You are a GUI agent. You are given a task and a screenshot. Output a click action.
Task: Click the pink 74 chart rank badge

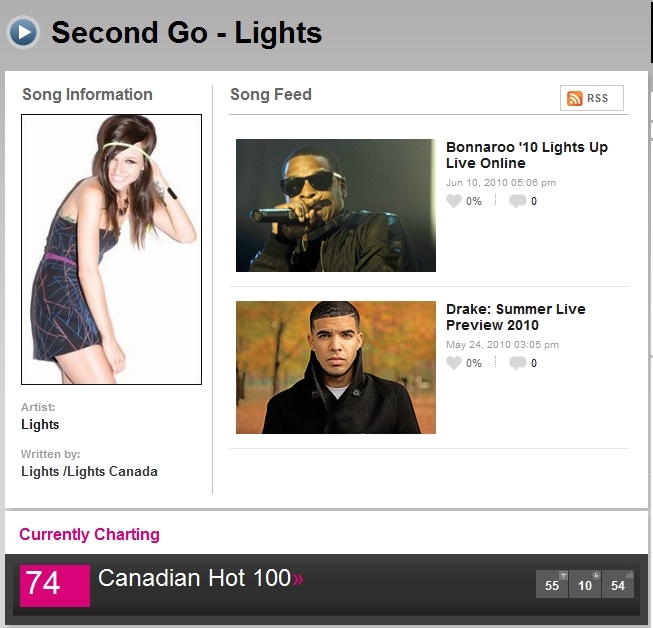55,584
